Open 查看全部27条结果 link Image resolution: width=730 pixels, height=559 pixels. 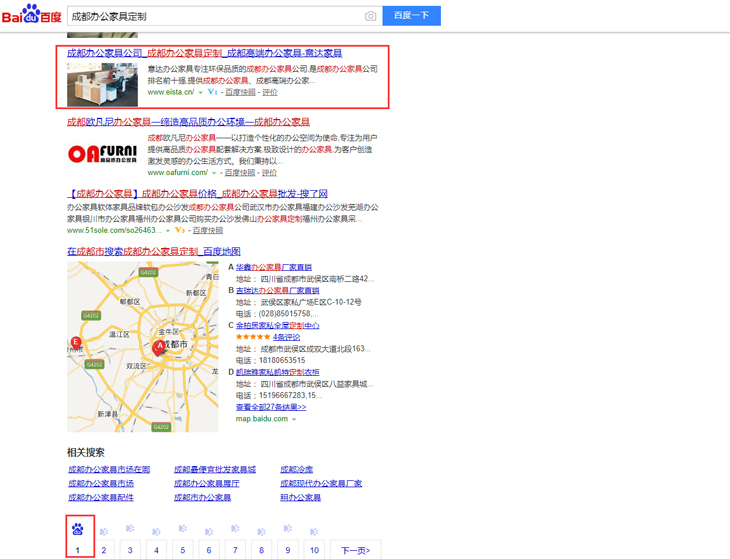[271, 407]
